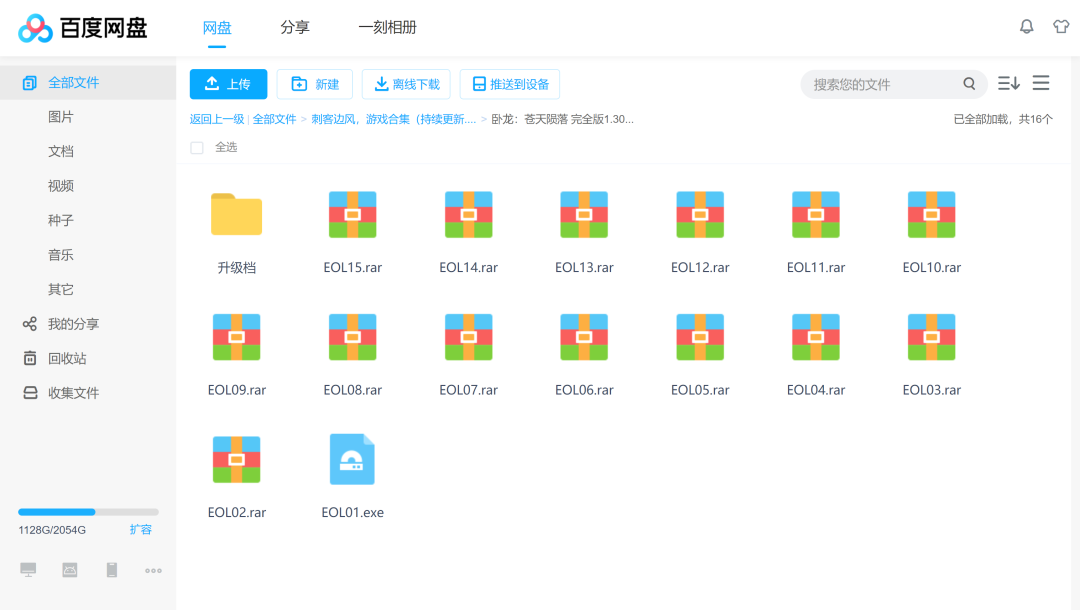
Task: Select the EOL09.rar archive icon
Action: (236, 337)
